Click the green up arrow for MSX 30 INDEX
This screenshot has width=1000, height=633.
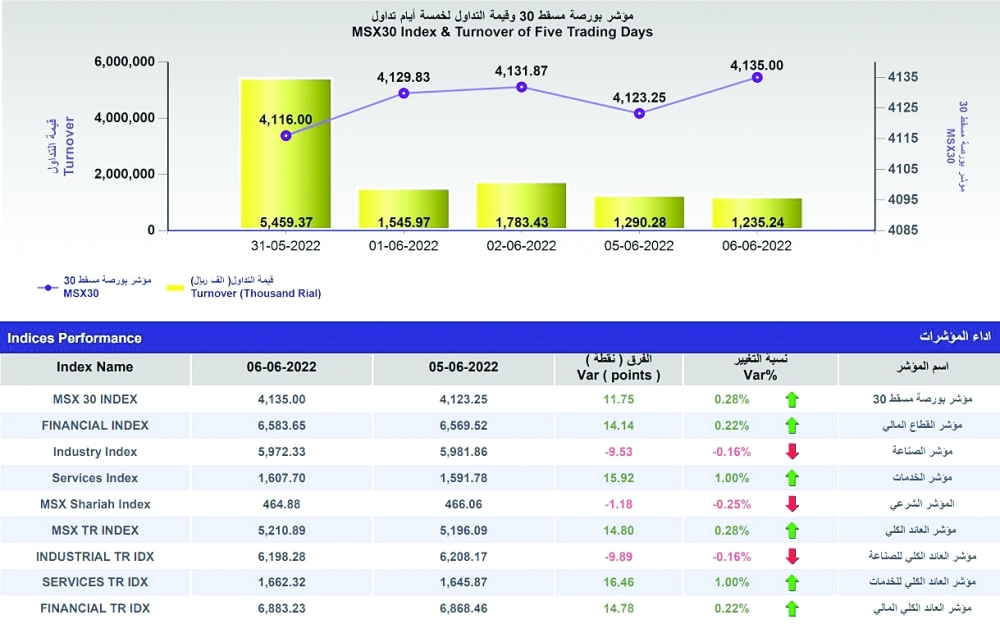pos(793,400)
